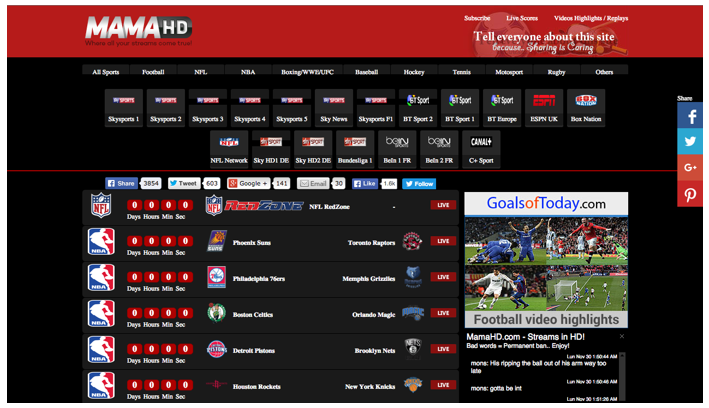Open the ESPN UK channel icon
This screenshot has width=709, height=408.
[x=544, y=108]
